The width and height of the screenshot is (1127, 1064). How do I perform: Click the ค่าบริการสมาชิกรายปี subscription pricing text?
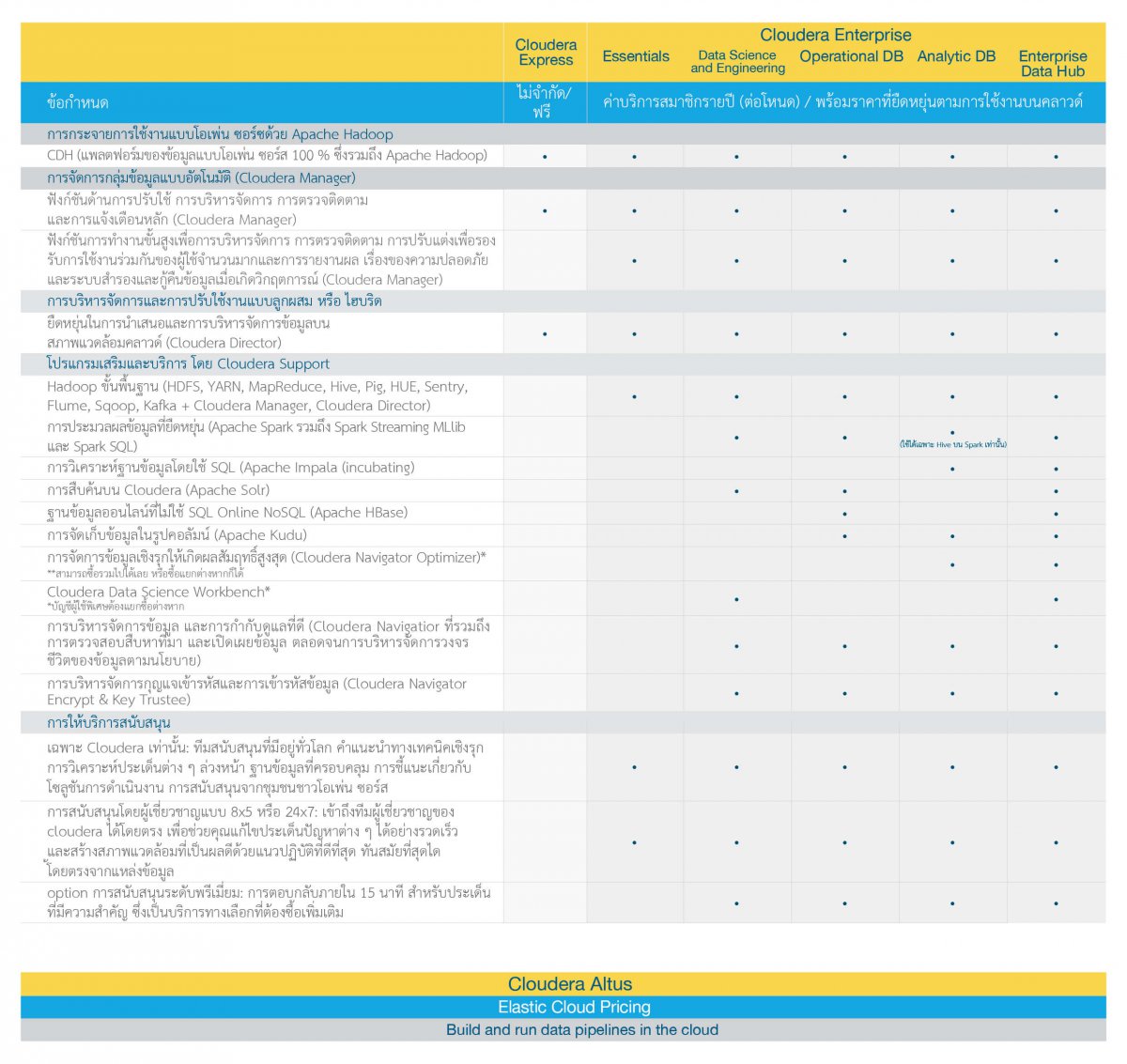pyautogui.click(x=842, y=101)
